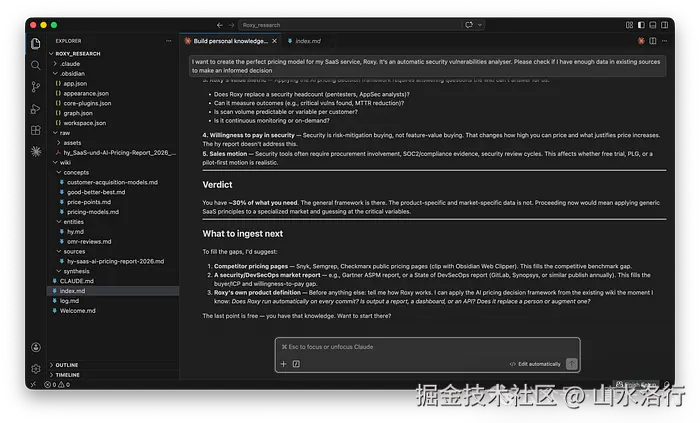700x423 pixels.
Task: Go forward with the navigation arrow
Action: [x=231, y=25]
